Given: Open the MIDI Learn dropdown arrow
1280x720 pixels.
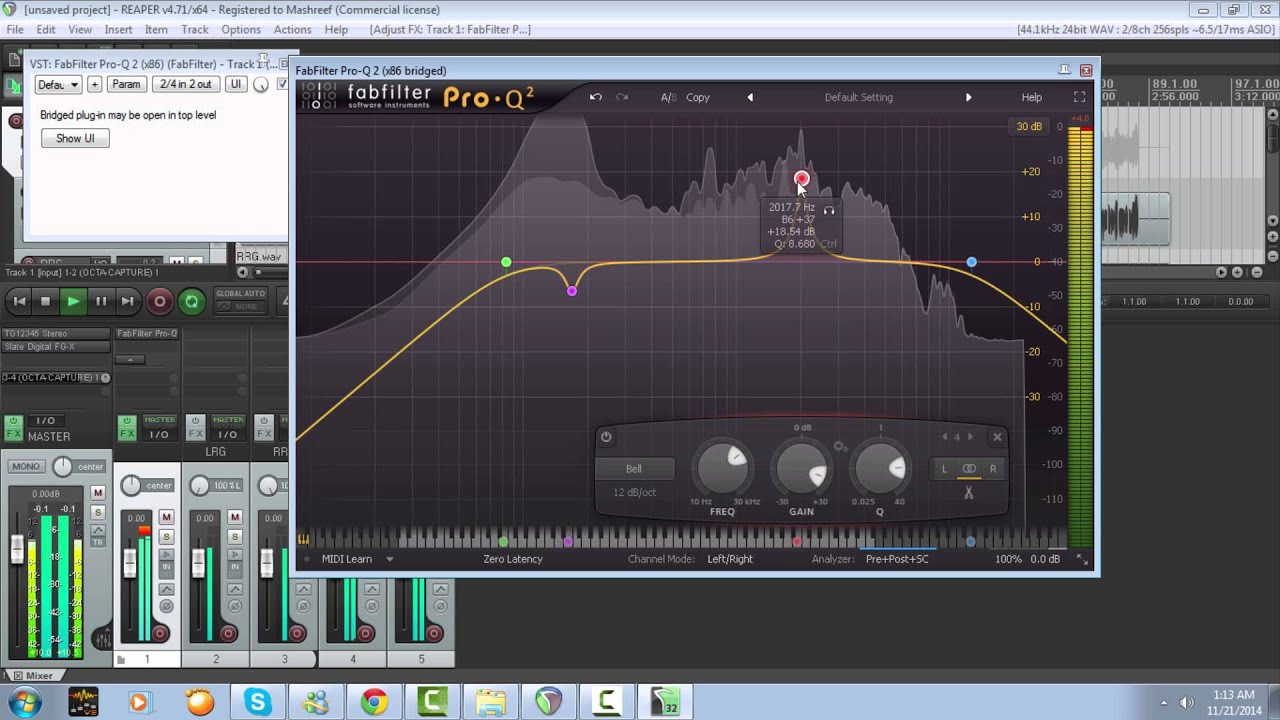Looking at the screenshot, I should point(390,559).
